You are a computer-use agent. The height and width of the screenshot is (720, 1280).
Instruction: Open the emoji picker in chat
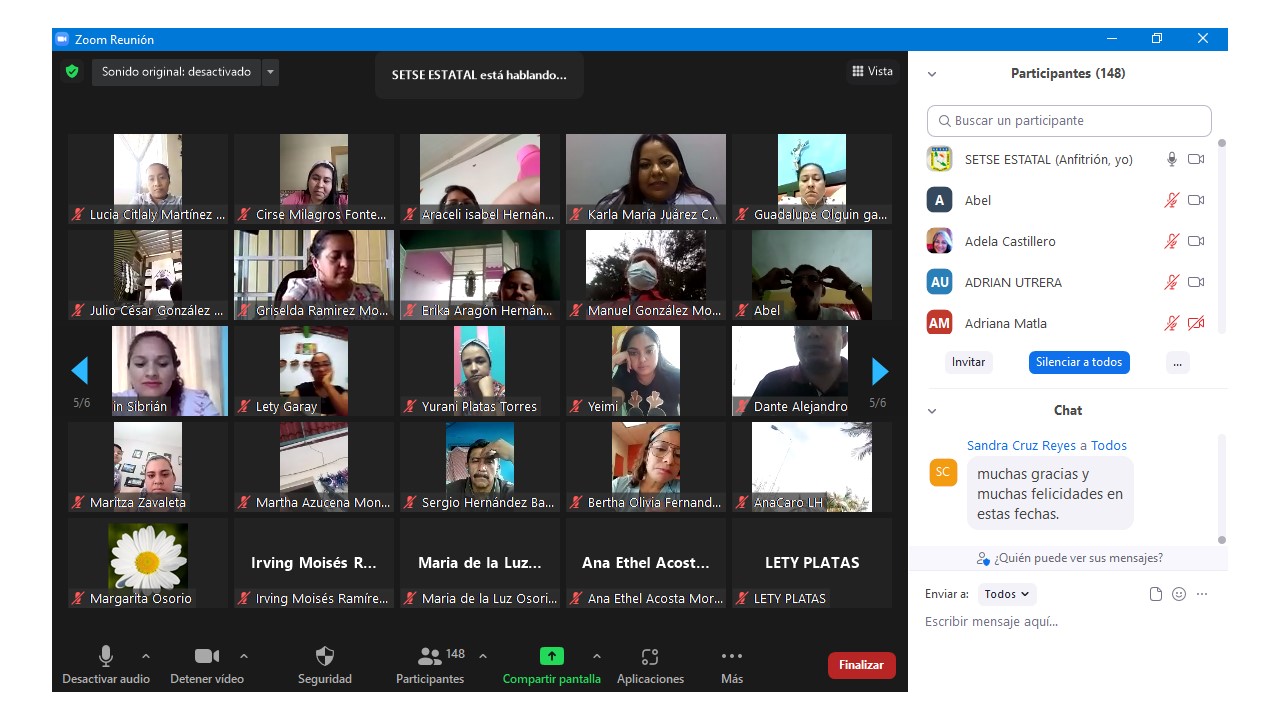(x=1179, y=594)
